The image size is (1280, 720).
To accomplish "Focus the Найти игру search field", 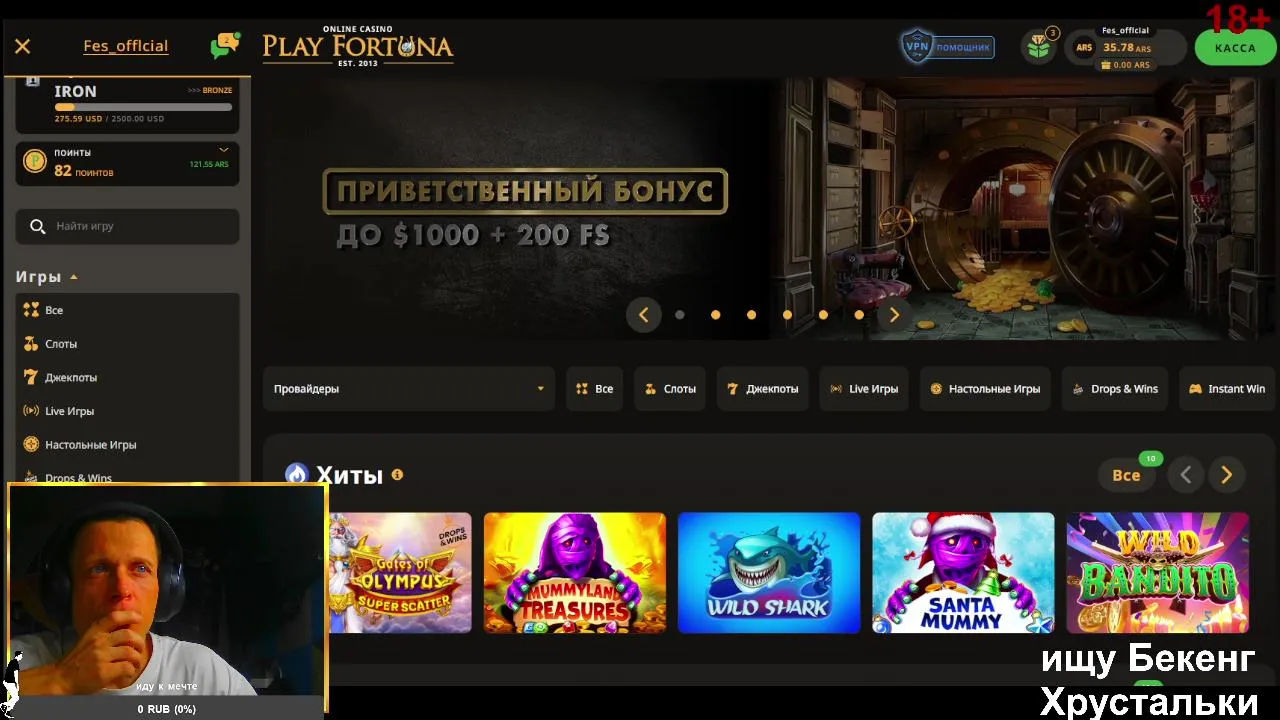I will click(127, 226).
